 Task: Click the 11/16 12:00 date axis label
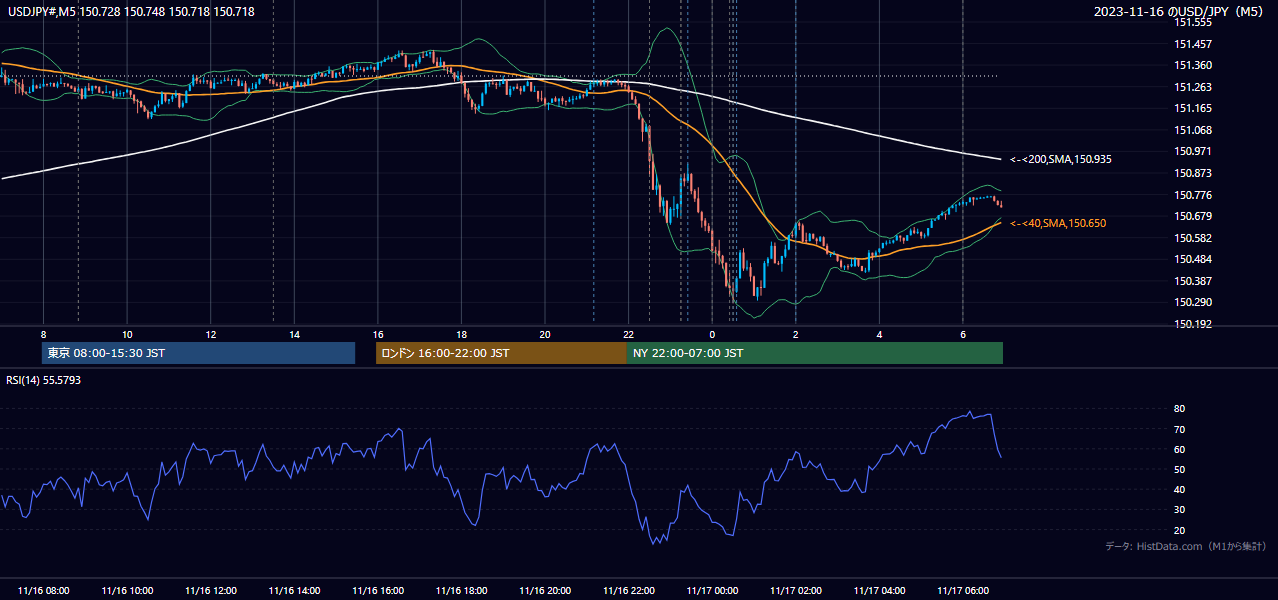(211, 590)
